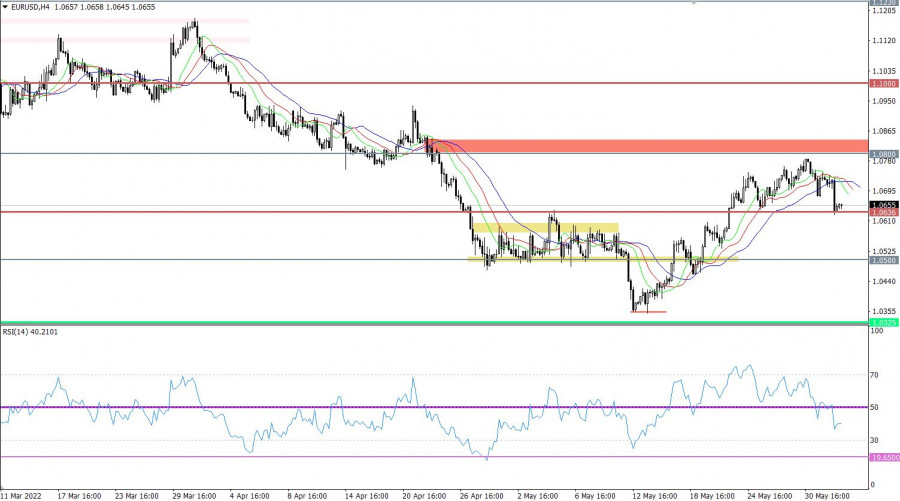Click the 1.0865 price axis value

(884, 131)
